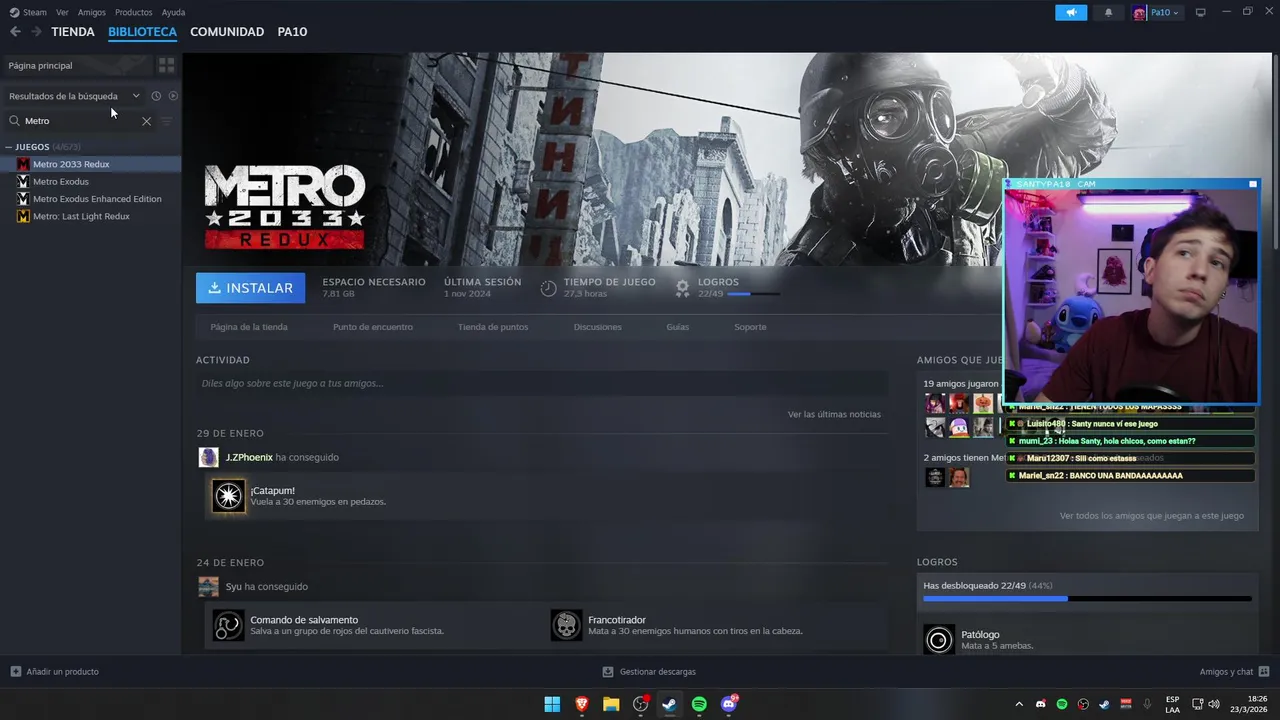This screenshot has height=720, width=1280.
Task: Click the Página principal button
Action: tap(77, 65)
